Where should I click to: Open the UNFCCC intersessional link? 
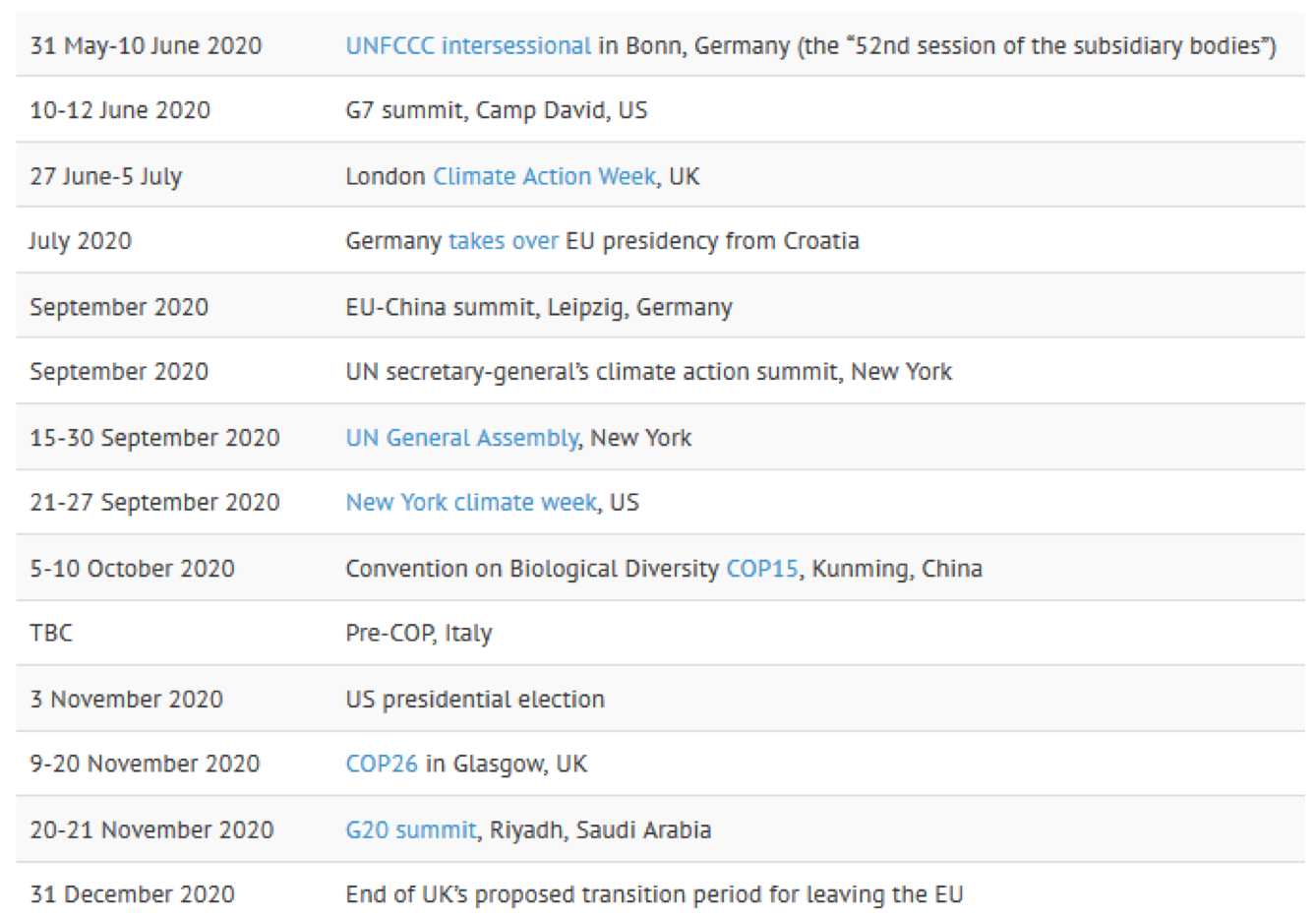[468, 45]
